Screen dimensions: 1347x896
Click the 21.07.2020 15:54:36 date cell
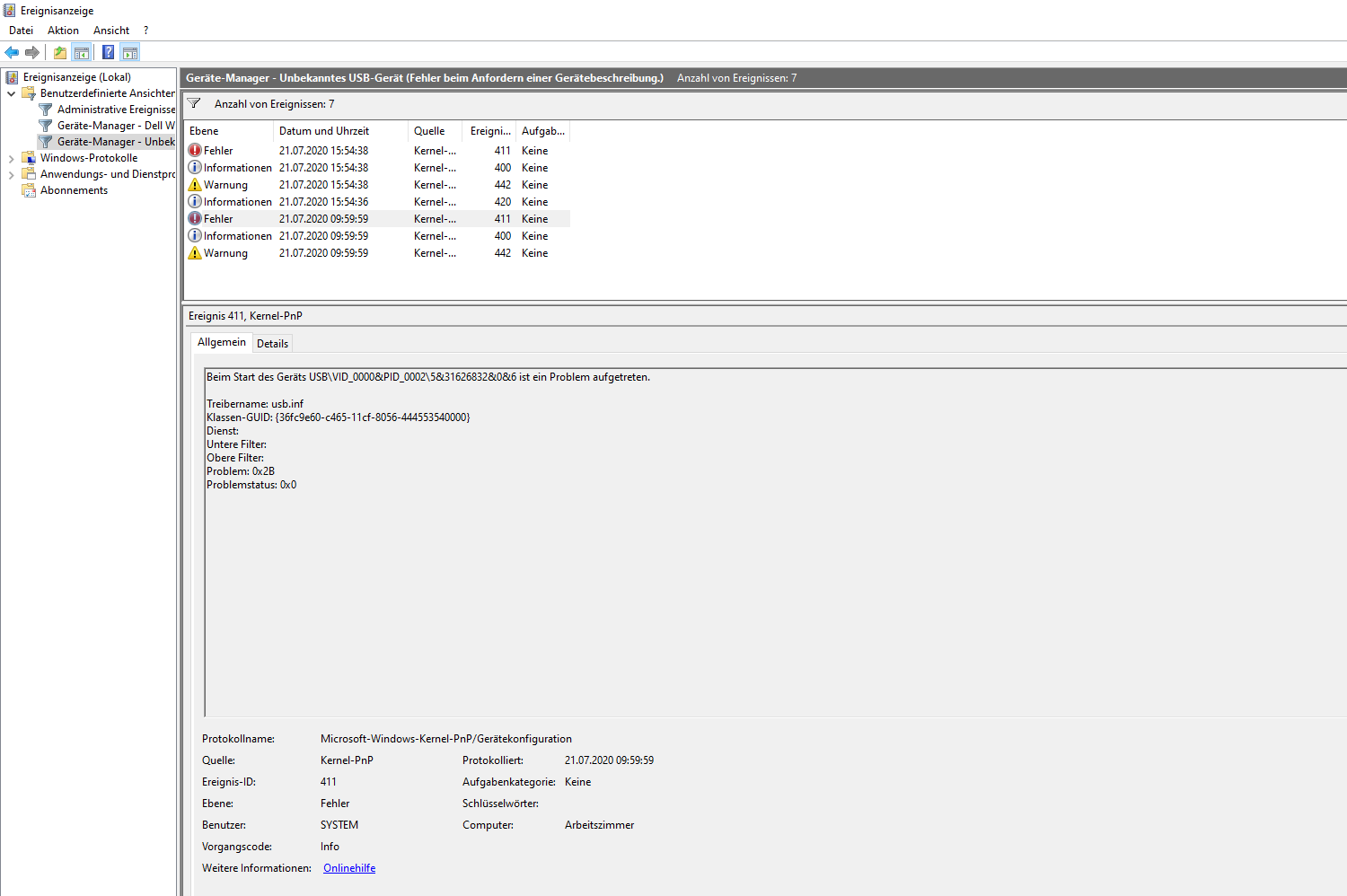(x=323, y=202)
